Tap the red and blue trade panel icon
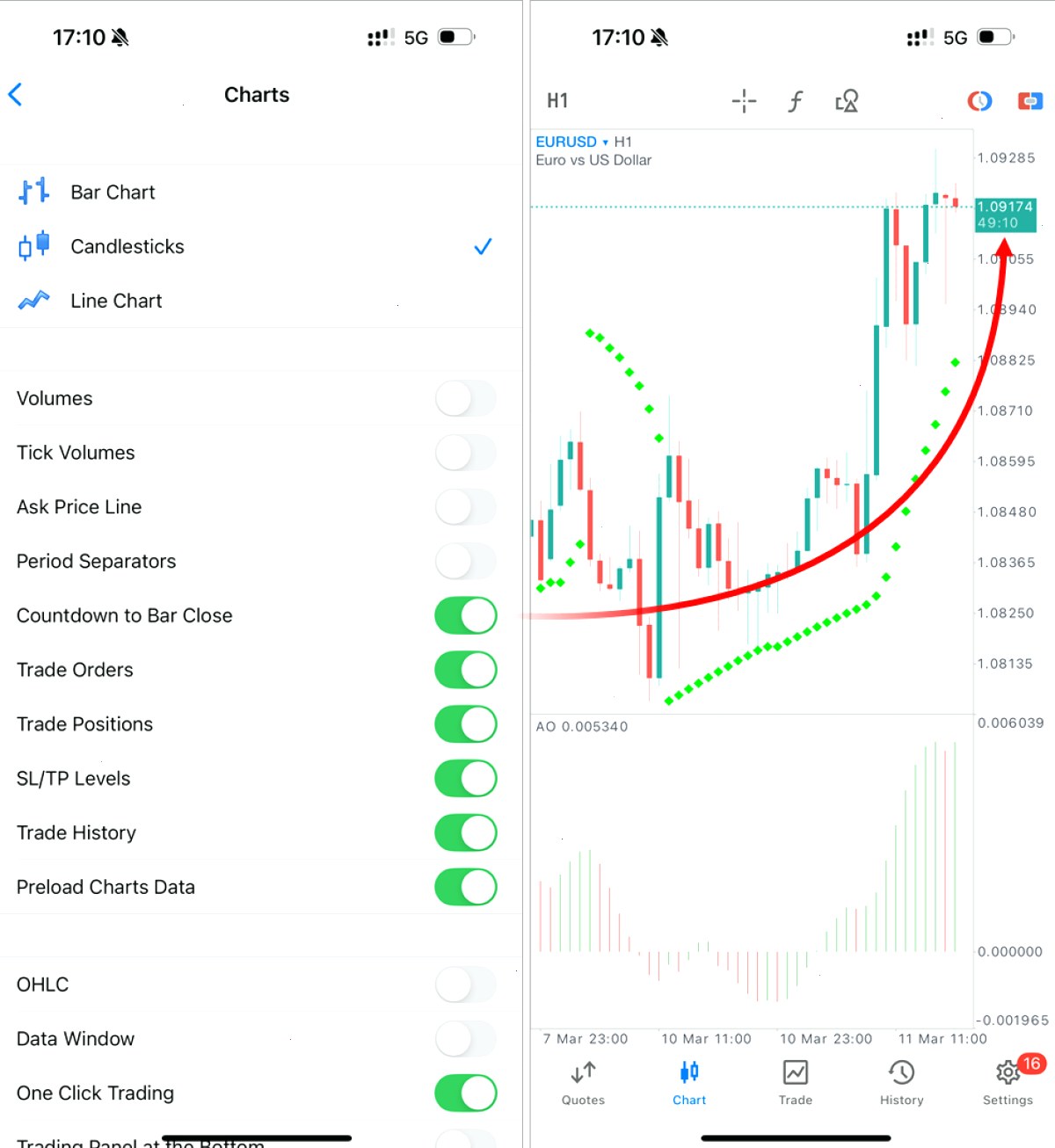 click(x=1030, y=101)
